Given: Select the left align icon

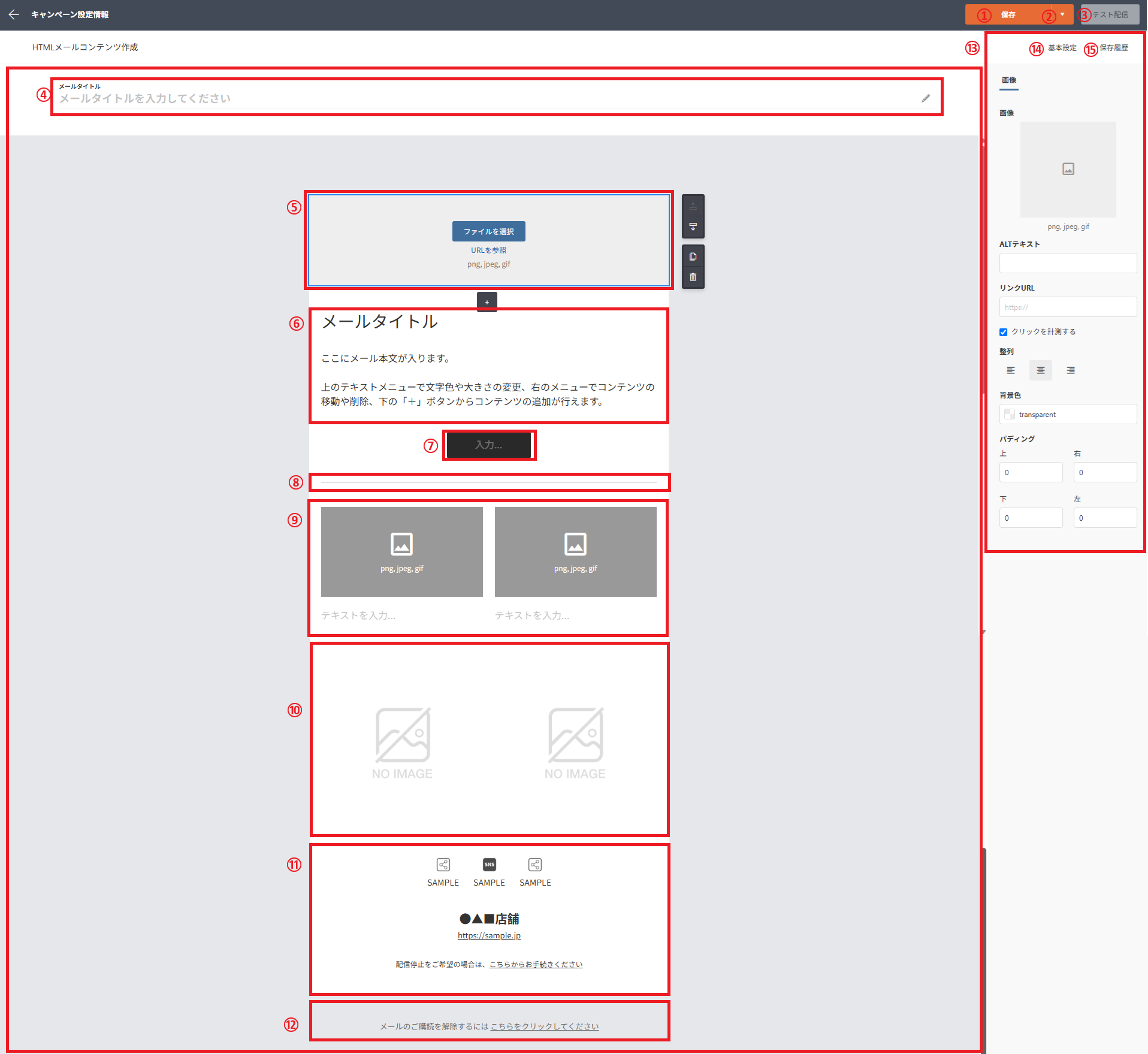Looking at the screenshot, I should [1011, 370].
